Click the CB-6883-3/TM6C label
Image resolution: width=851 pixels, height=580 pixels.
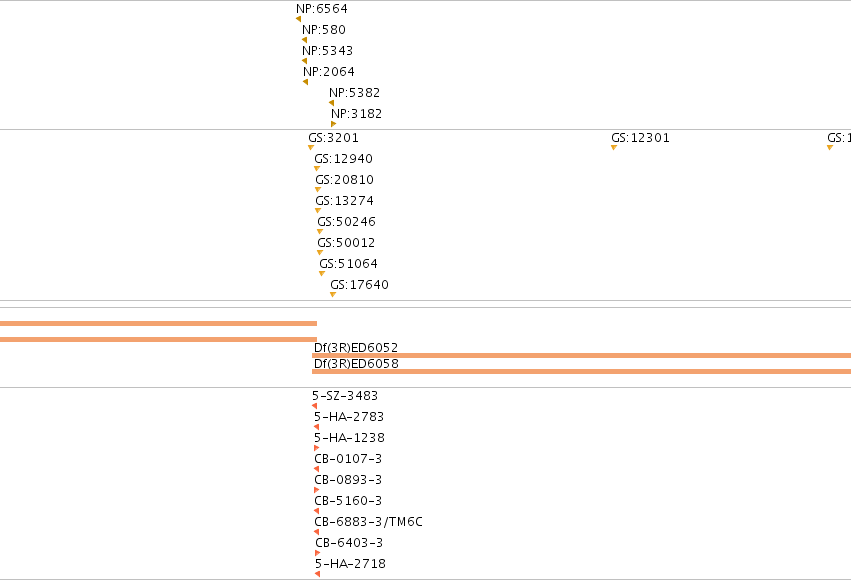pos(369,522)
